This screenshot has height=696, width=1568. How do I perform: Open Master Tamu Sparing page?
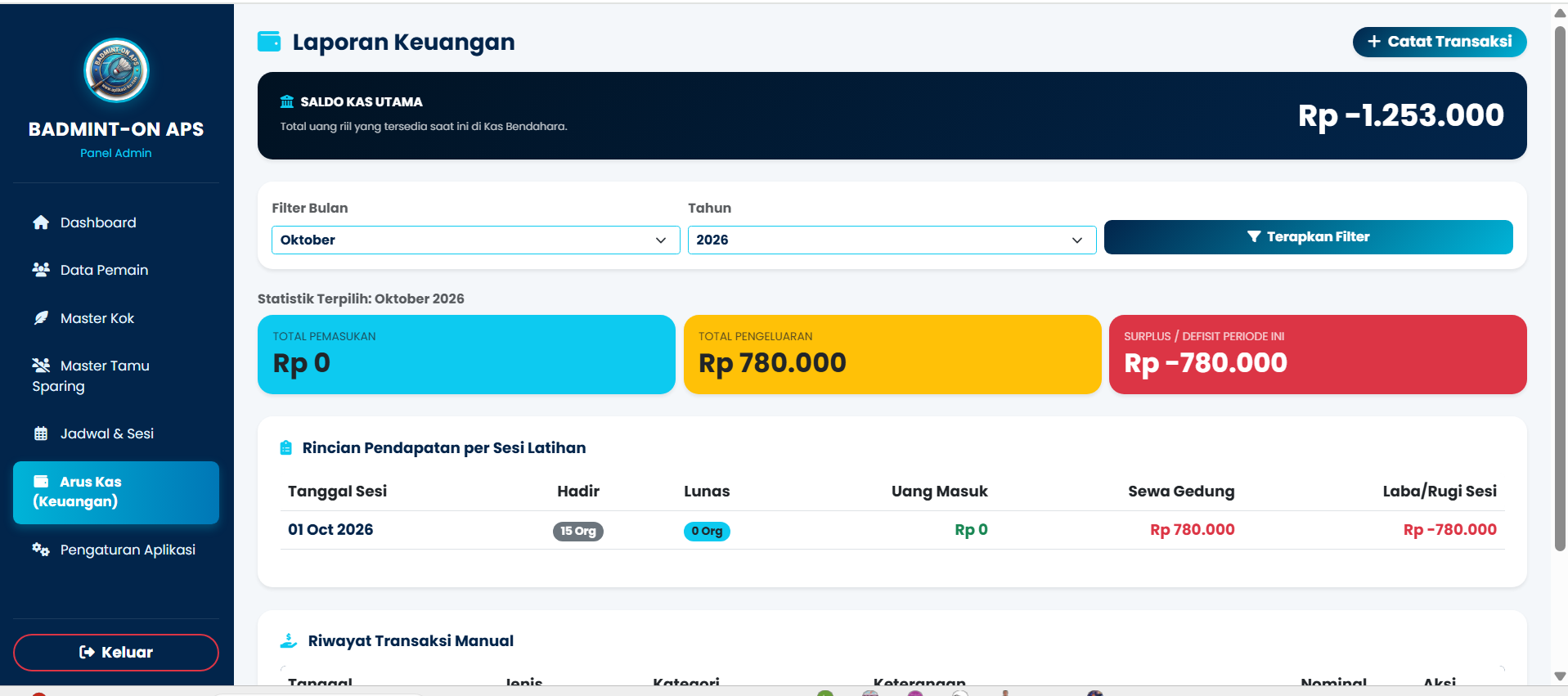coord(116,375)
